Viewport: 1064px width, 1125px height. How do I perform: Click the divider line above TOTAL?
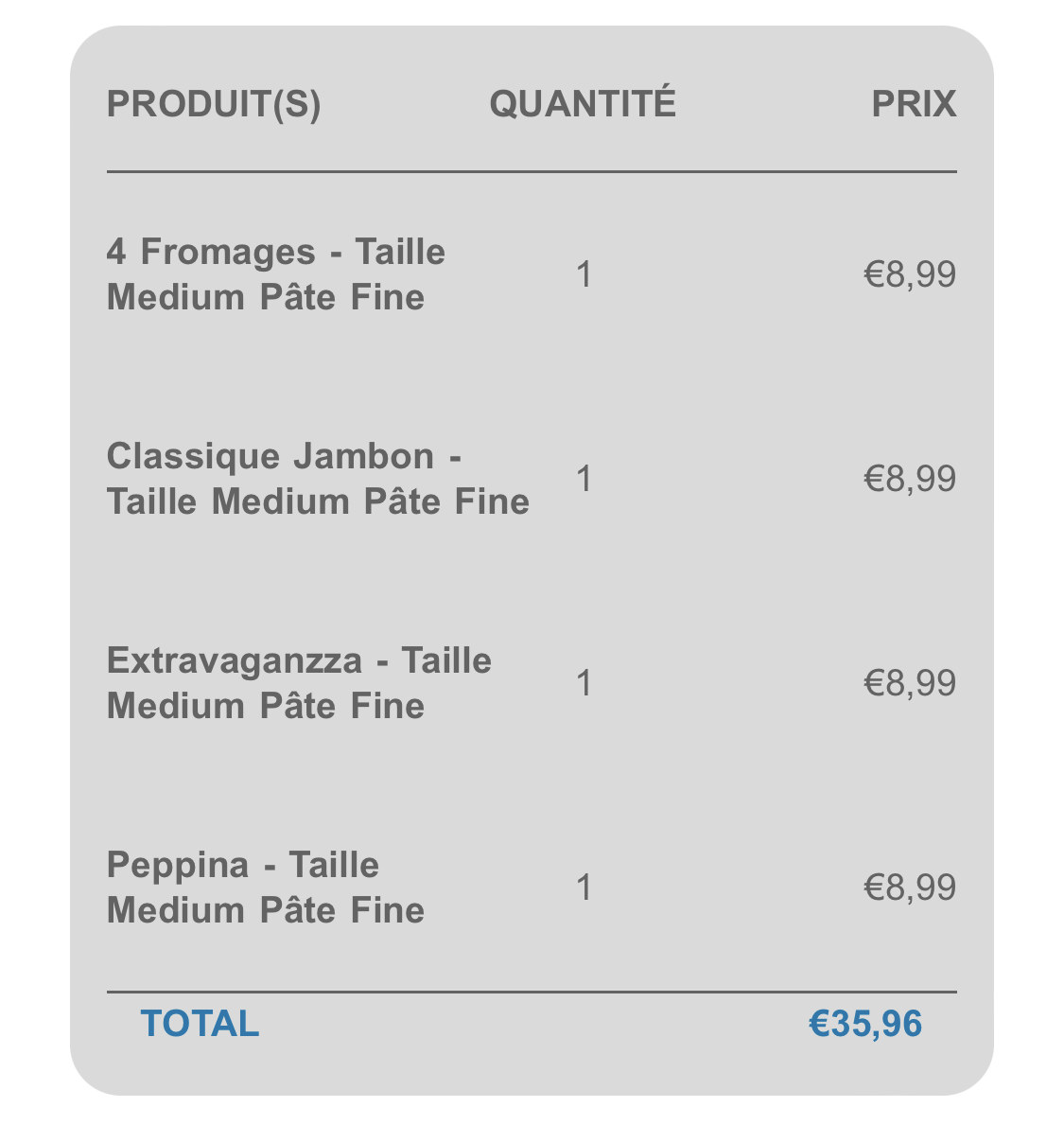[x=532, y=993]
